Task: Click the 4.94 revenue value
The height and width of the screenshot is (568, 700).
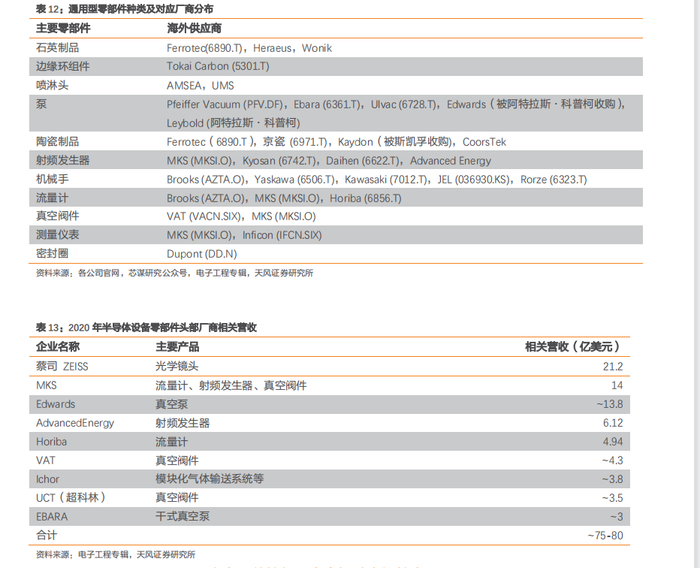Action: click(x=612, y=442)
